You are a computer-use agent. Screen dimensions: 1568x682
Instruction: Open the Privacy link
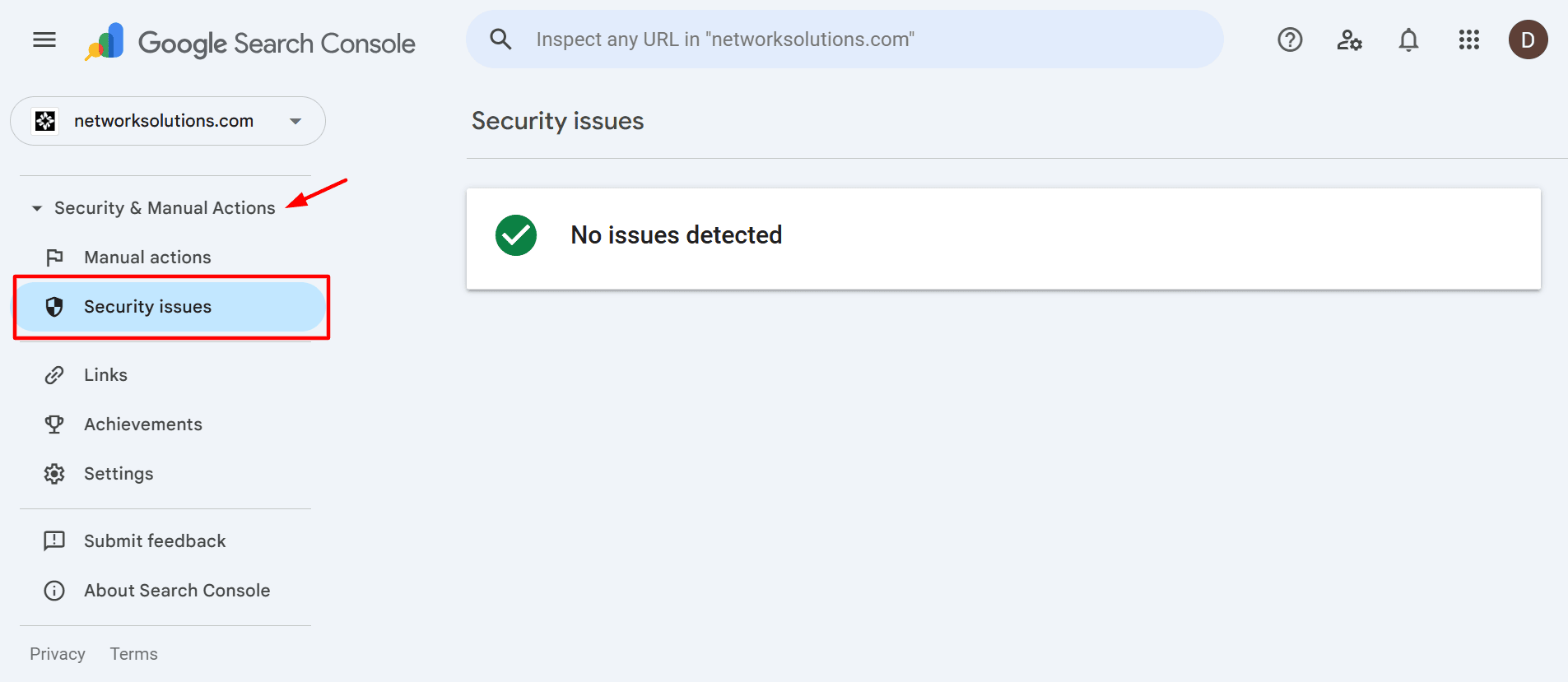pyautogui.click(x=58, y=653)
